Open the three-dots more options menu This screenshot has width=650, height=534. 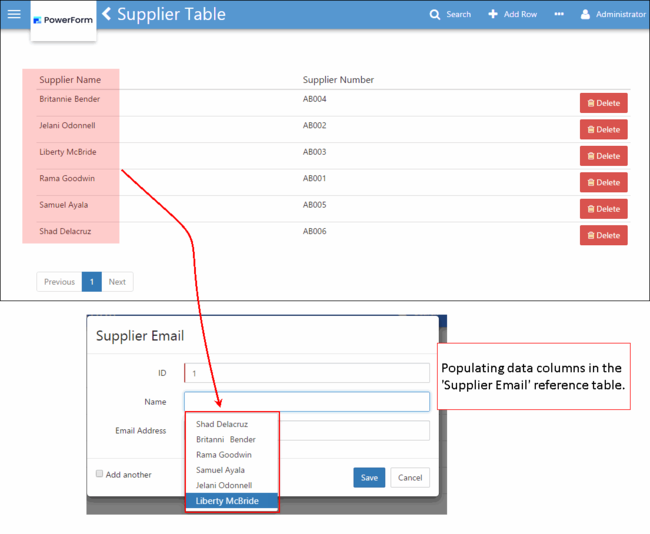[x=559, y=14]
